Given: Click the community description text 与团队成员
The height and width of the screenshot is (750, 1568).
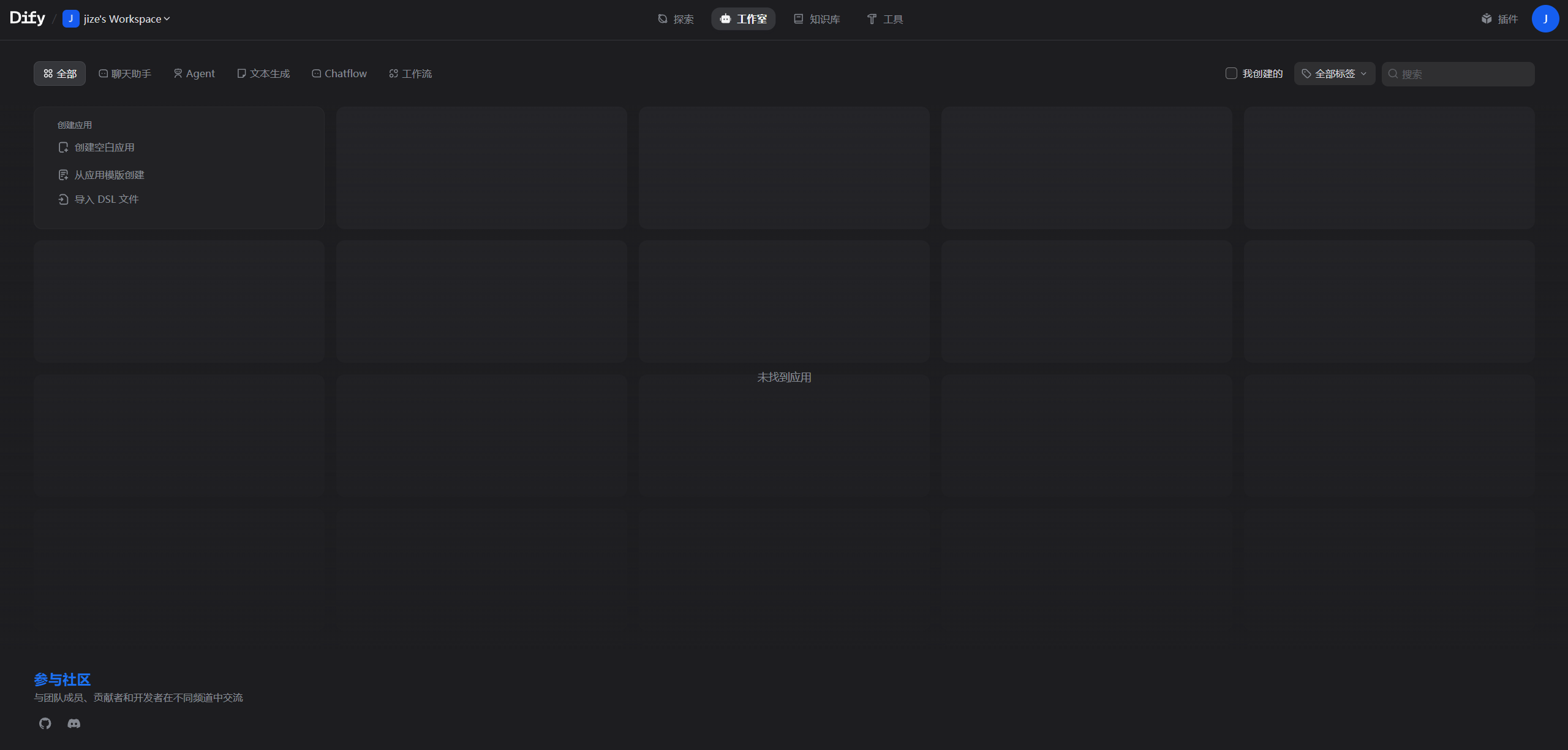Looking at the screenshot, I should [x=138, y=698].
